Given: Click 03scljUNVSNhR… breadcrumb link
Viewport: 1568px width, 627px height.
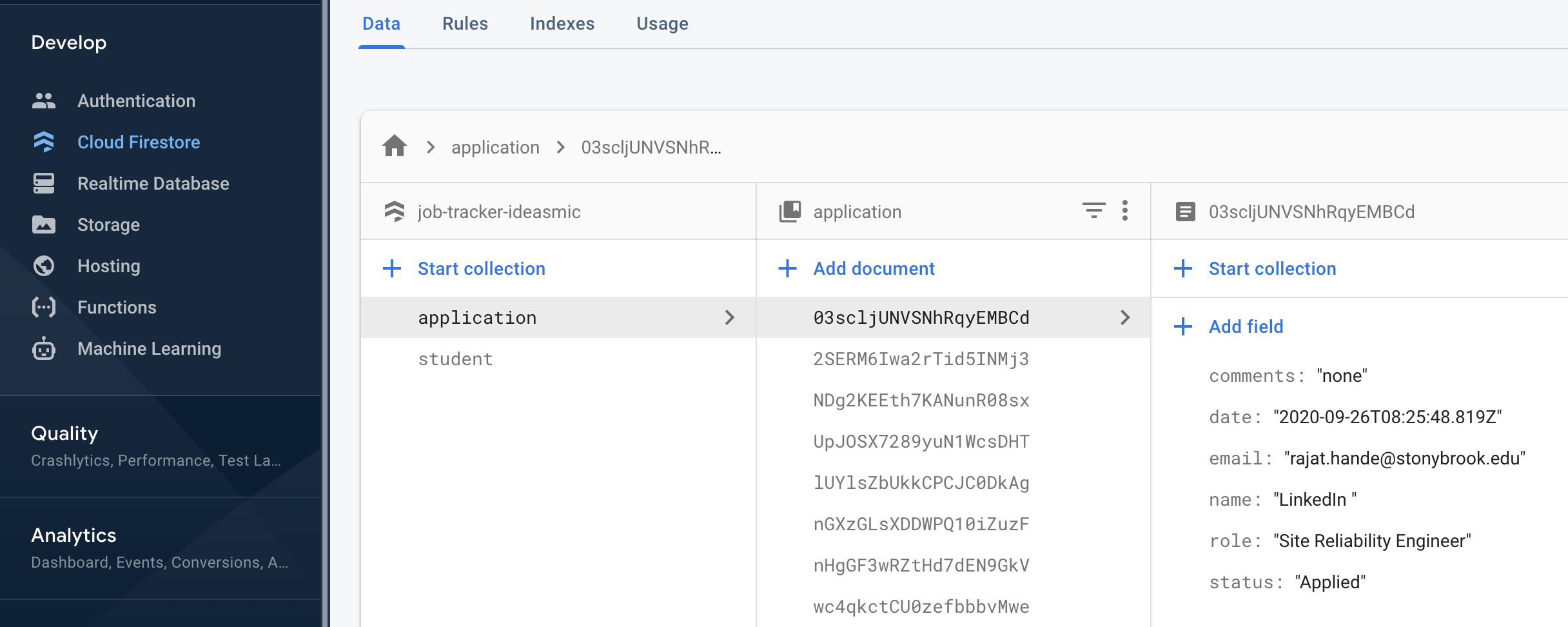Looking at the screenshot, I should [651, 147].
